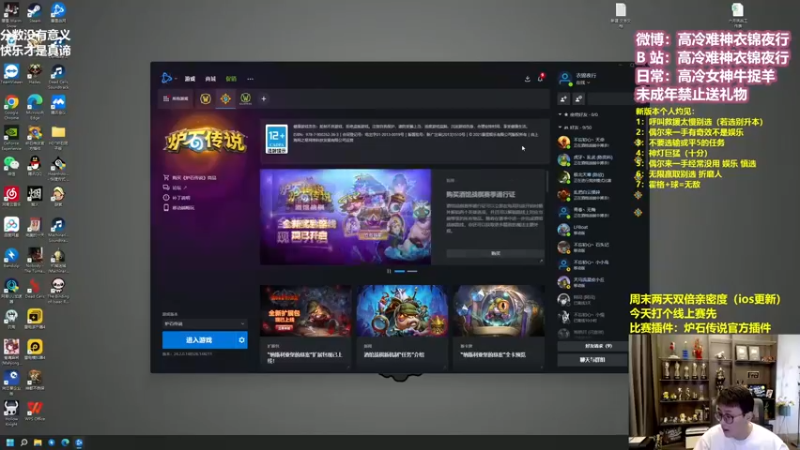Open the Hearthstone shop link with cart icon

[x=189, y=178]
